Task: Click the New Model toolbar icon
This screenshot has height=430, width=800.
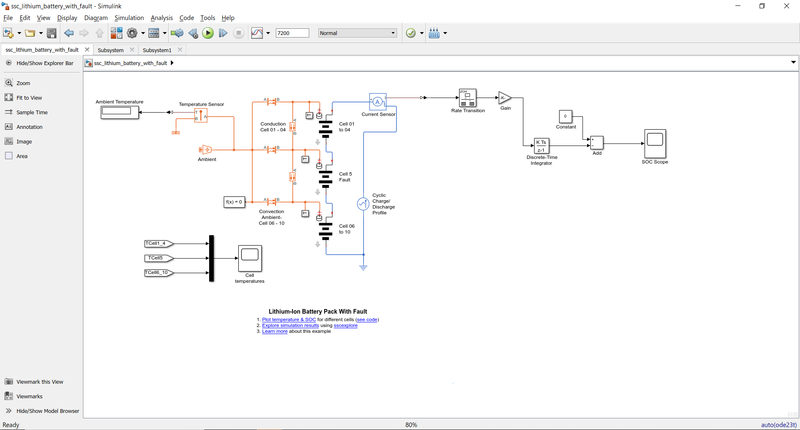Action: click(8, 33)
